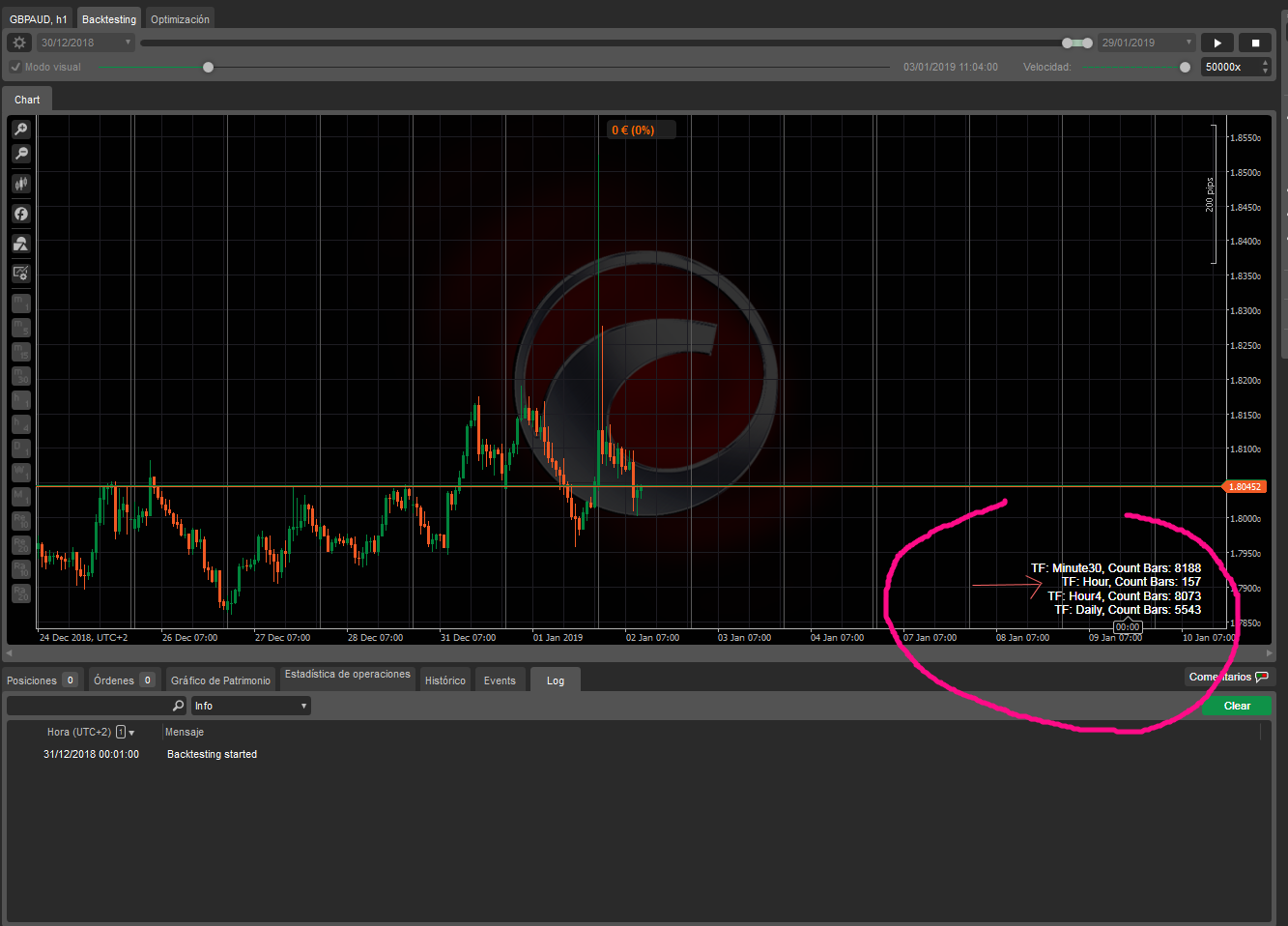Click the chart horizontal scrollbar left arrow
The height and width of the screenshot is (926, 1288).
(11, 653)
